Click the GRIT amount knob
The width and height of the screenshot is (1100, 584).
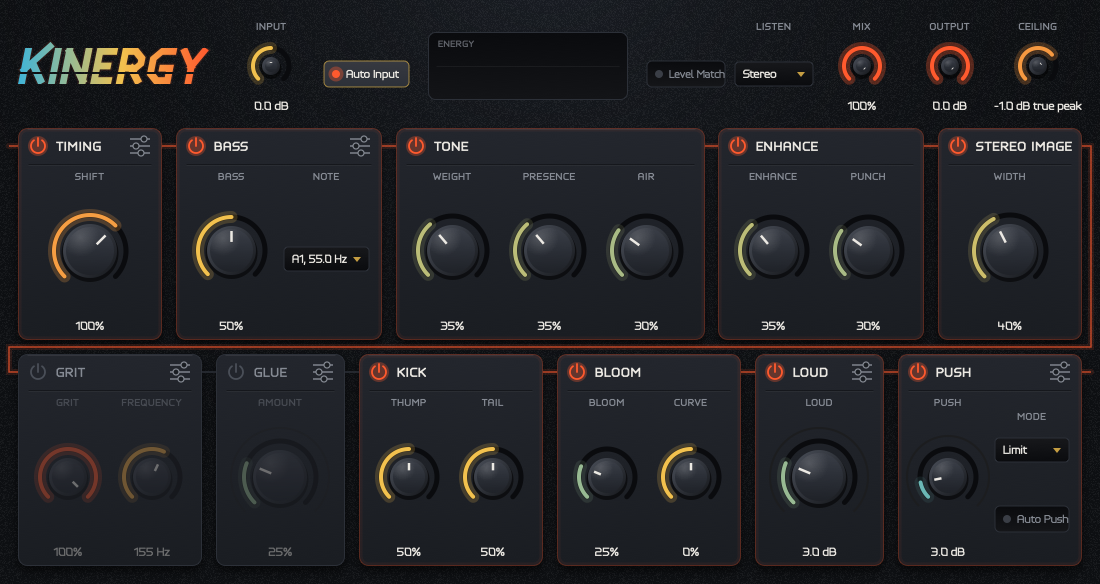tap(68, 476)
